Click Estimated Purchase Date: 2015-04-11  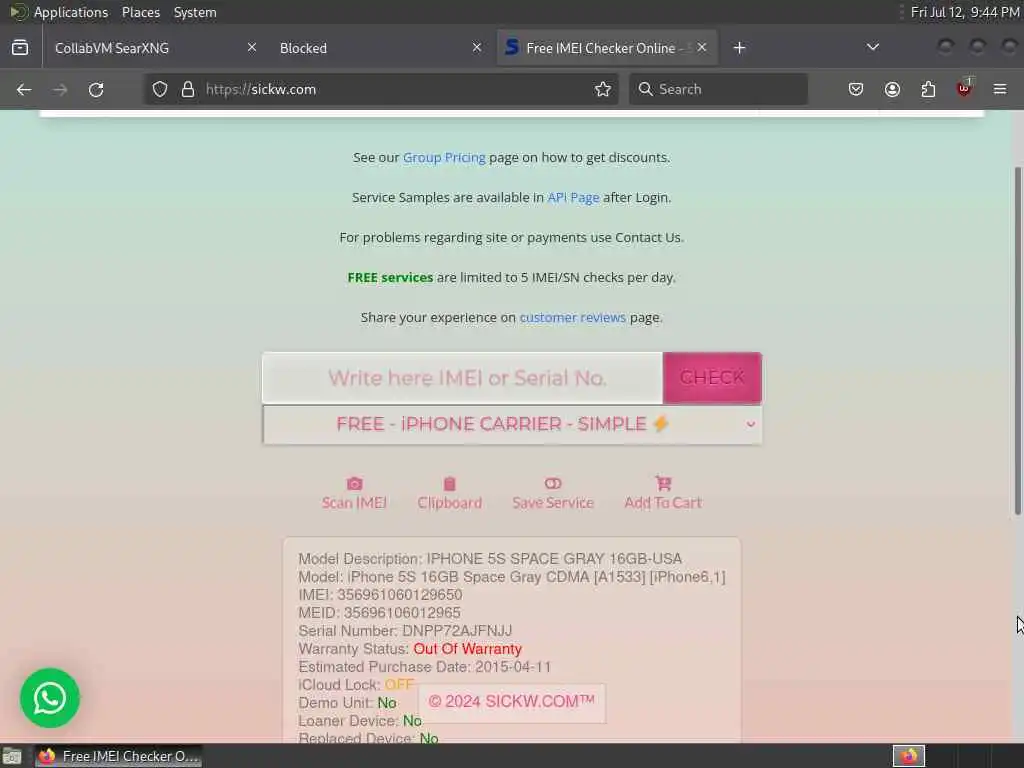pyautogui.click(x=424, y=667)
